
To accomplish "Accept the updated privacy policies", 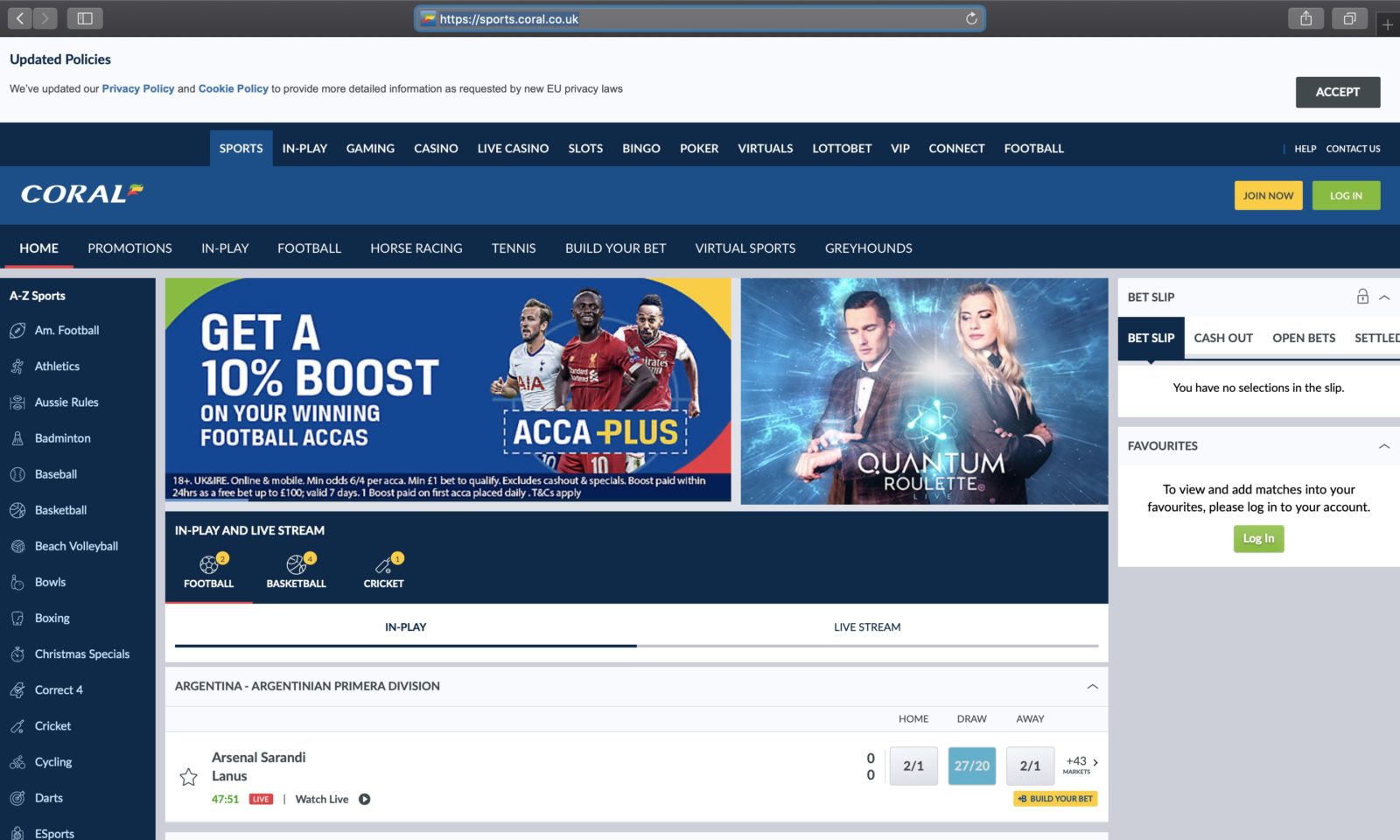I will tap(1338, 92).
